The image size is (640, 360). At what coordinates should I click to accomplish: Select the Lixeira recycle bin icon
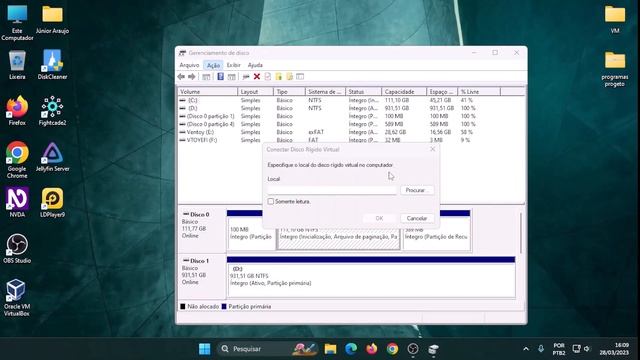(17, 65)
